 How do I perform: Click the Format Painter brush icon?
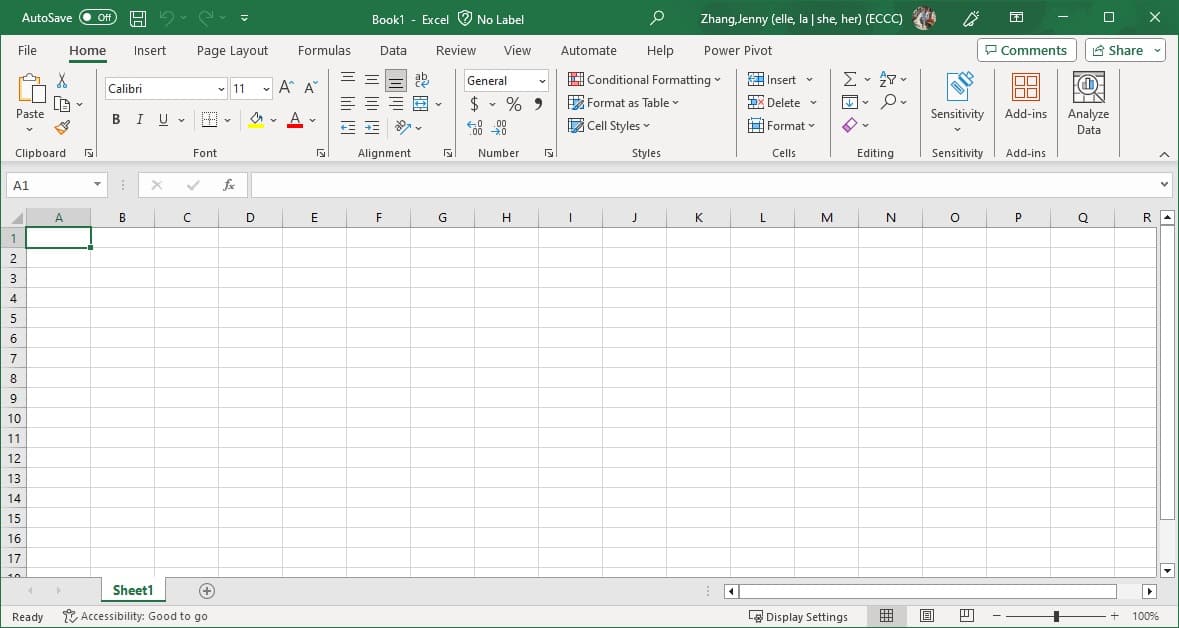(62, 127)
